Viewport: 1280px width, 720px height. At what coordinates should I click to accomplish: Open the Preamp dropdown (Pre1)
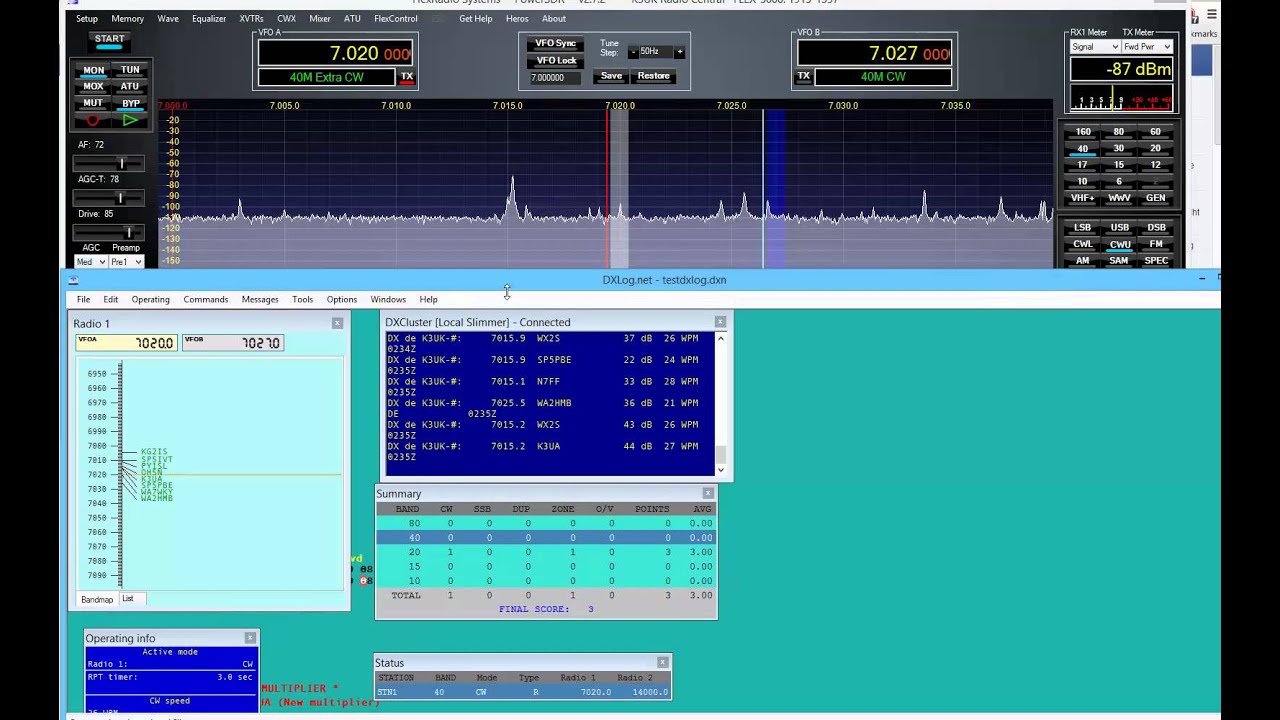click(x=125, y=262)
